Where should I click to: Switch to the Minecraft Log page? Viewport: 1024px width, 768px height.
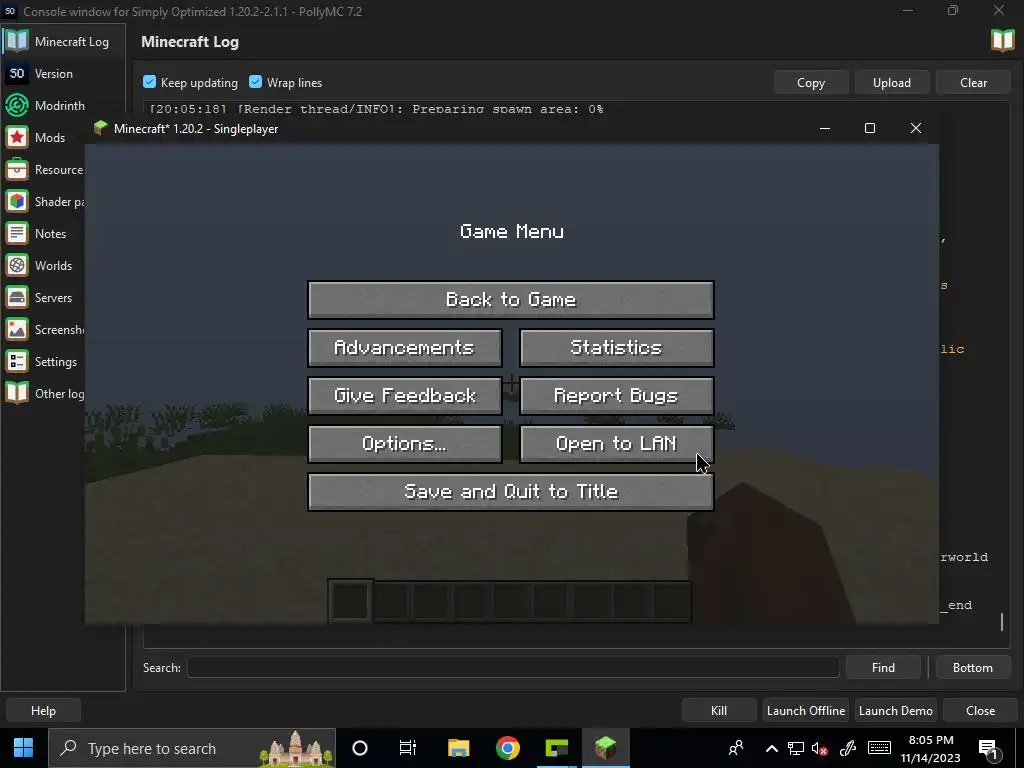pyautogui.click(x=63, y=41)
